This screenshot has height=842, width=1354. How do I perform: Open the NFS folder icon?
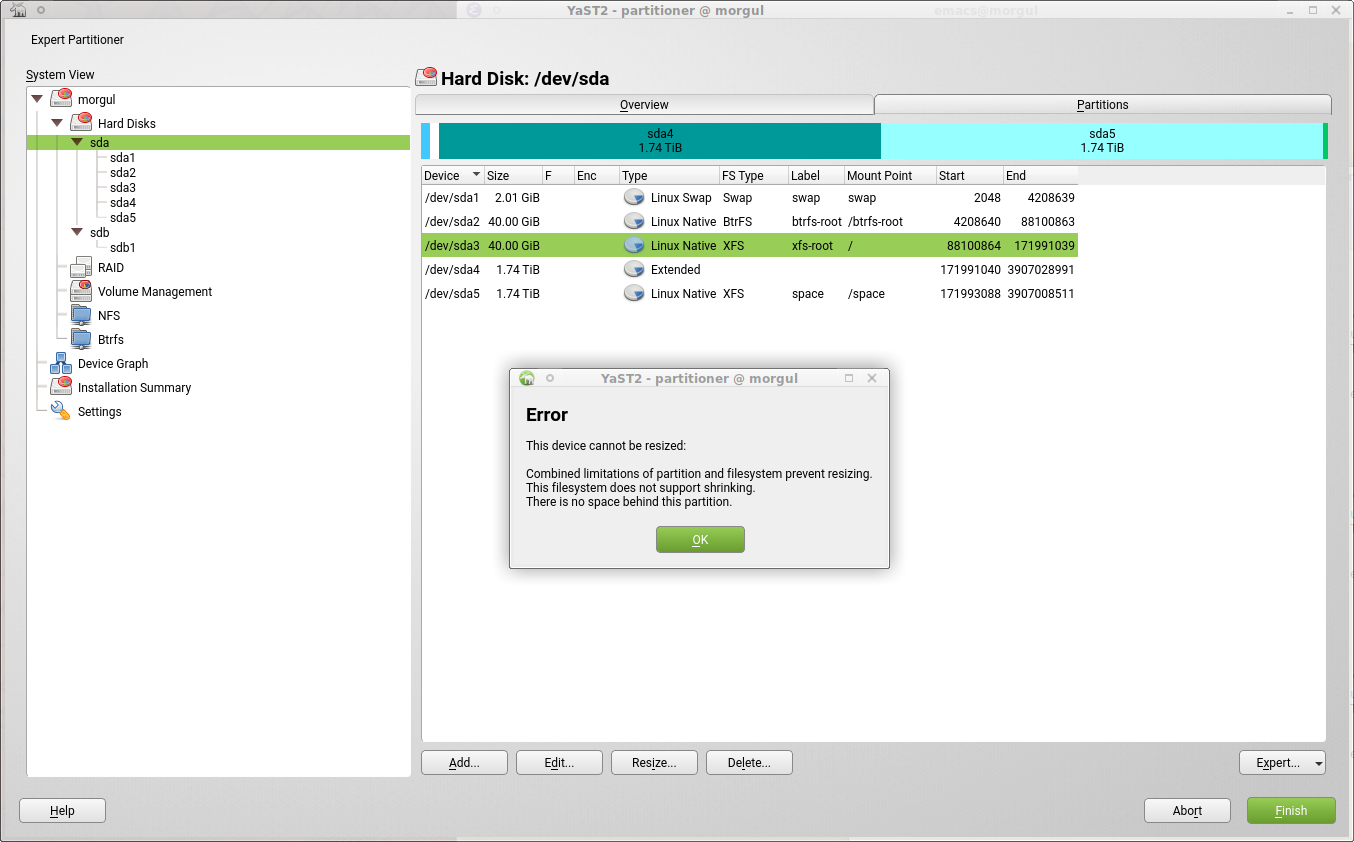81,316
